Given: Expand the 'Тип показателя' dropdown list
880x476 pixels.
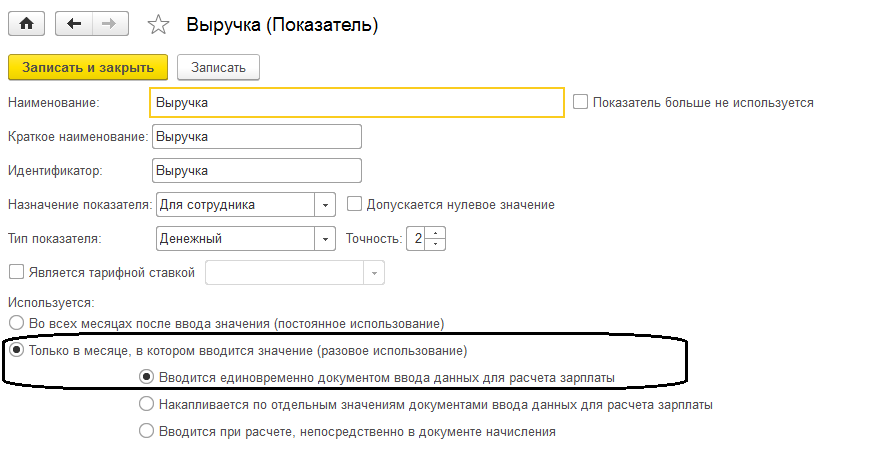Looking at the screenshot, I should (325, 238).
